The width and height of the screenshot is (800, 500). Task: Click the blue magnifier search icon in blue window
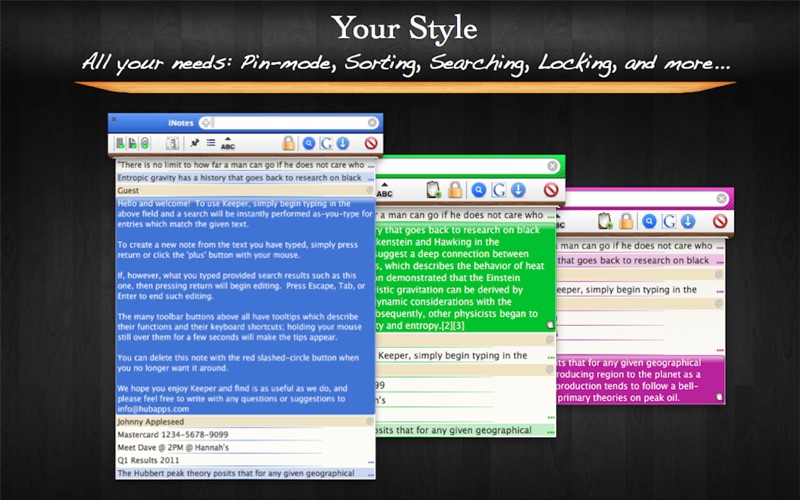coord(309,143)
